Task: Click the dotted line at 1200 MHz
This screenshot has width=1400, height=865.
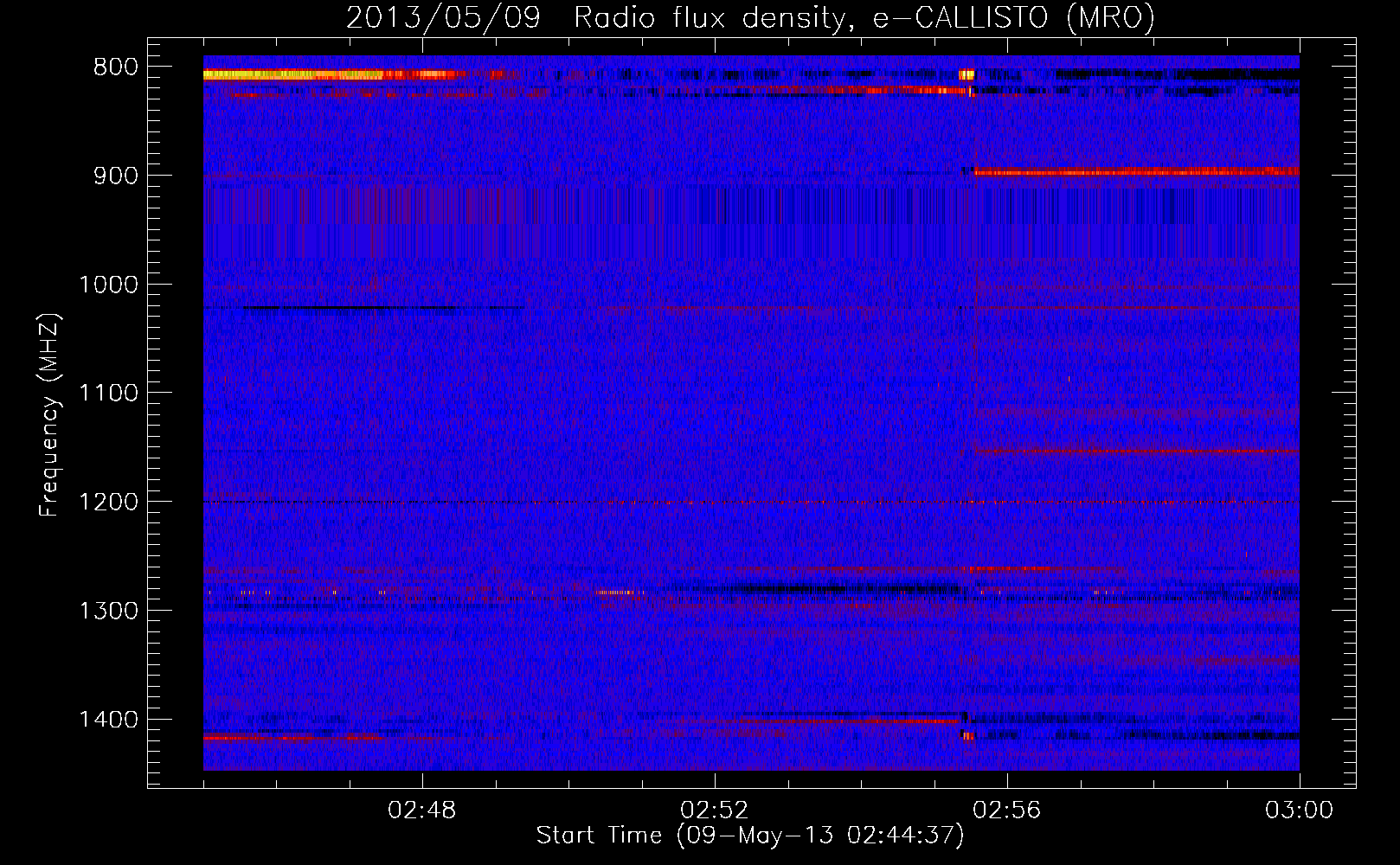Action: coord(751,503)
